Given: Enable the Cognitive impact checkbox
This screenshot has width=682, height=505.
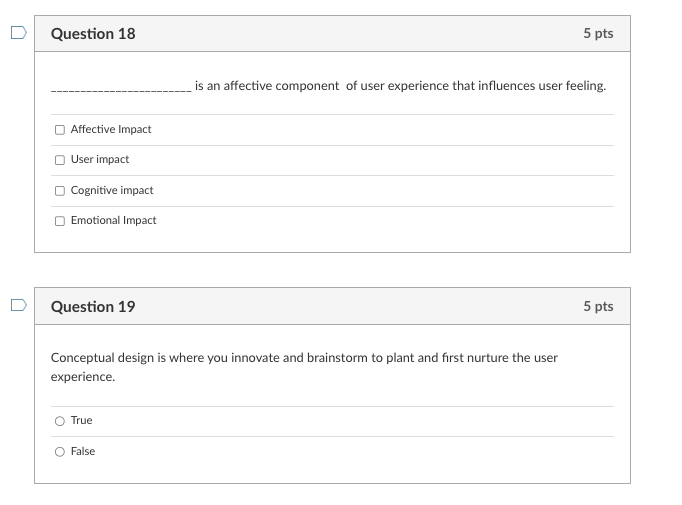Looking at the screenshot, I should click(x=60, y=190).
